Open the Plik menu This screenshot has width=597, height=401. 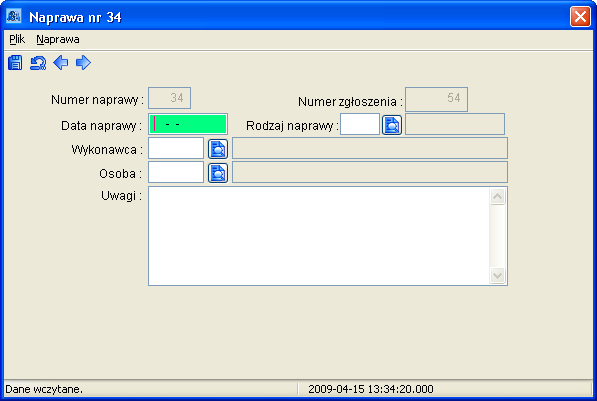point(17,39)
